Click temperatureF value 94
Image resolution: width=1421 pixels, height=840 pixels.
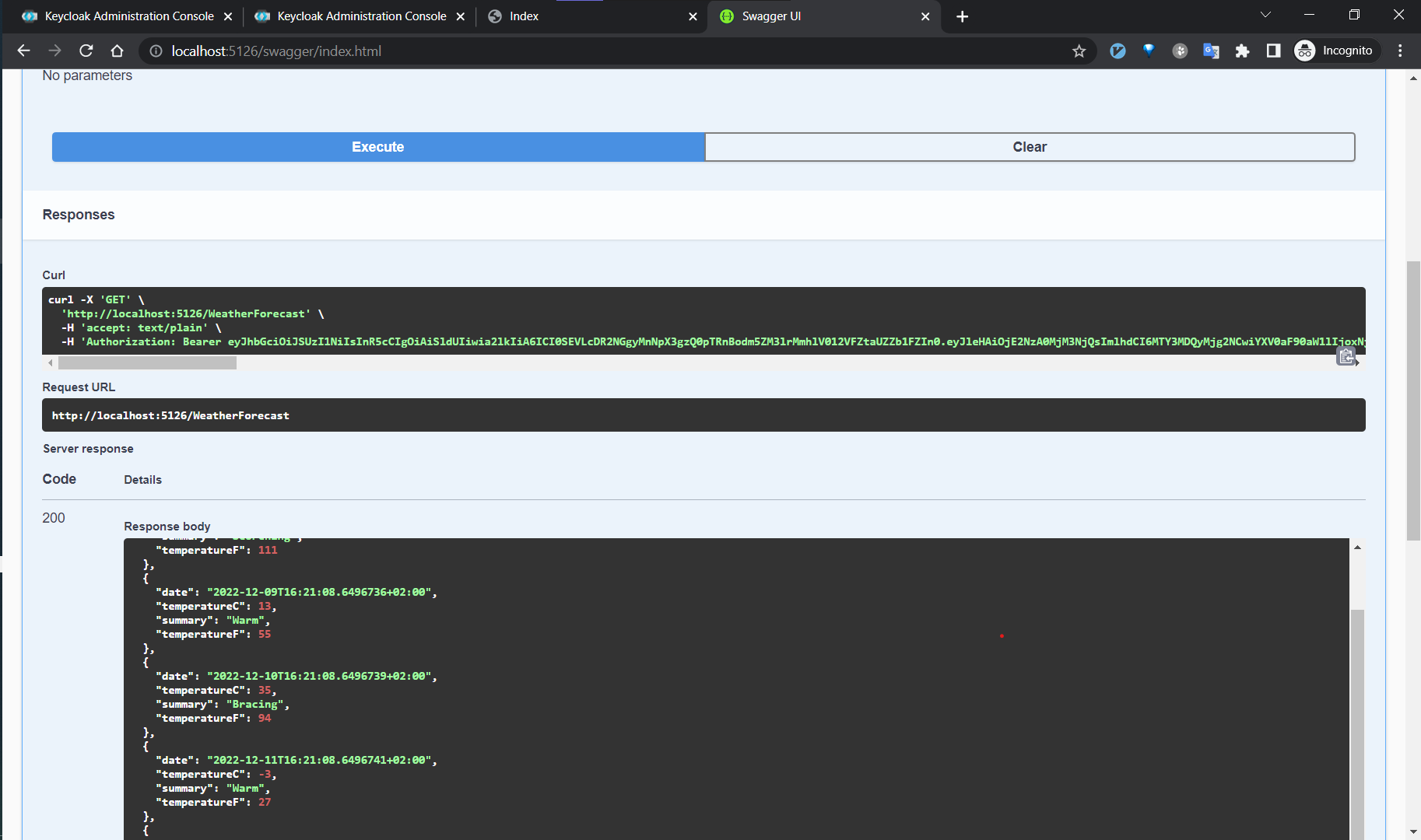click(x=265, y=718)
